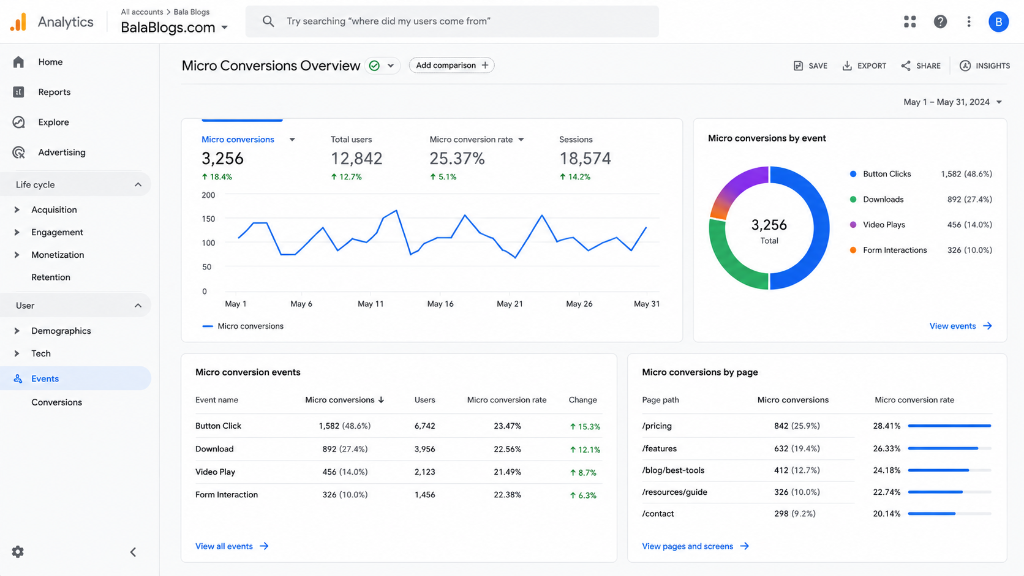The width and height of the screenshot is (1024, 576).
Task: Open the help question mark icon
Action: click(940, 22)
